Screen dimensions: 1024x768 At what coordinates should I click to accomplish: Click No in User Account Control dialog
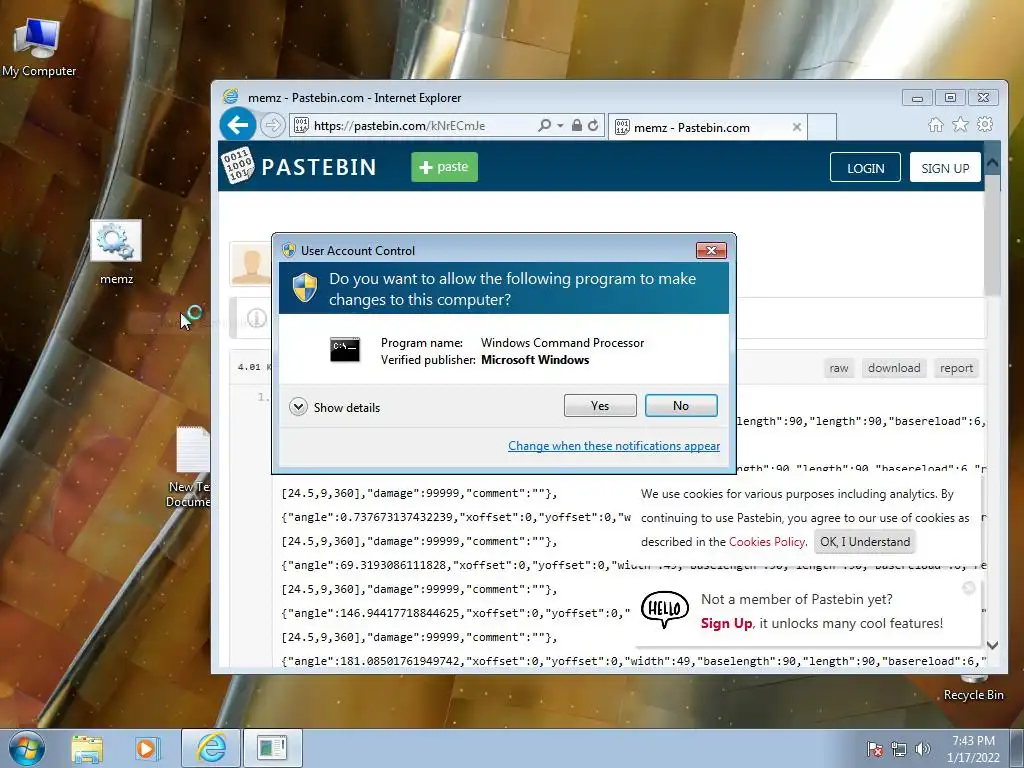[x=681, y=406]
